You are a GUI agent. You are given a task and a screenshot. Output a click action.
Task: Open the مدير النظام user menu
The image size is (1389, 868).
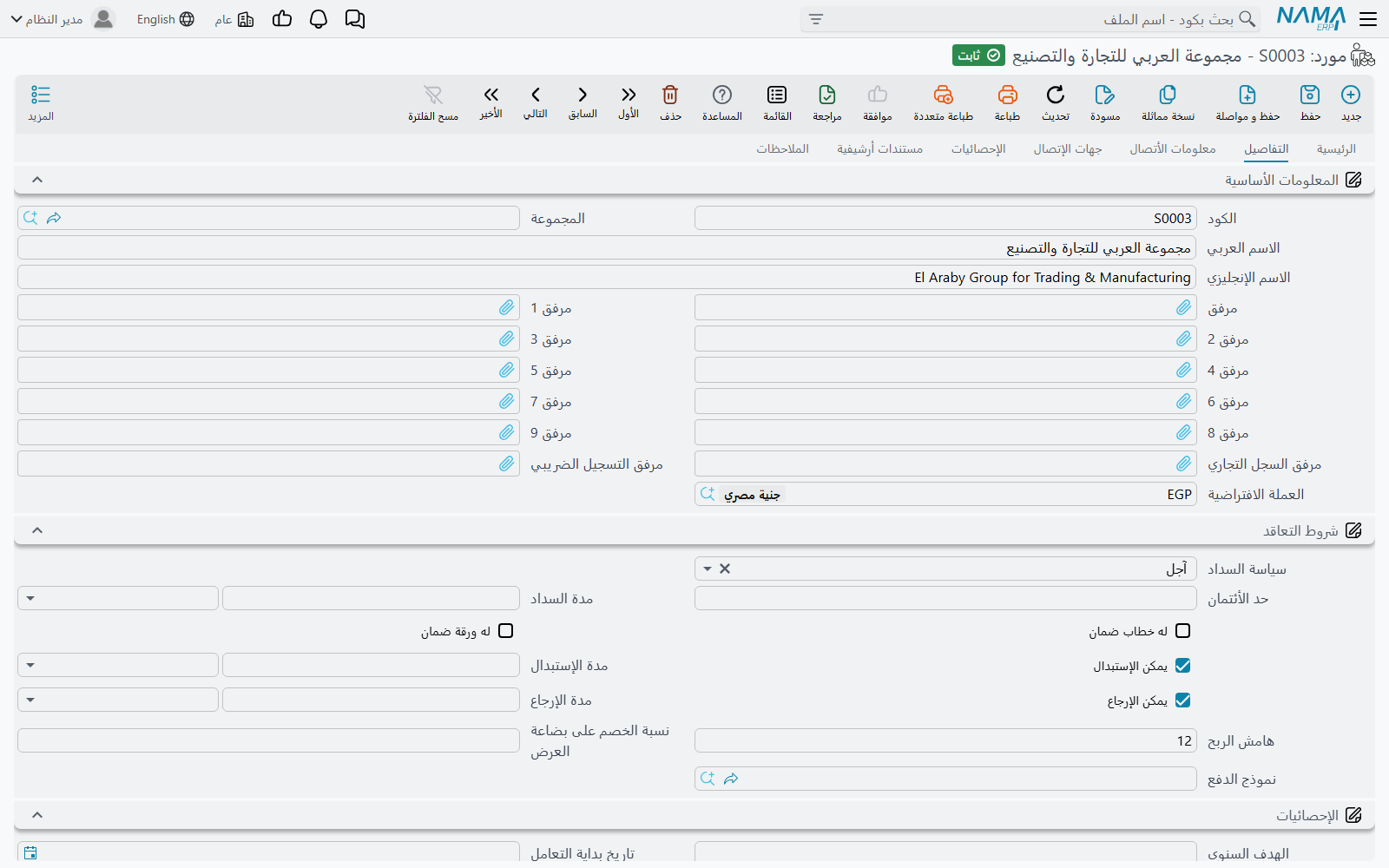[63, 19]
